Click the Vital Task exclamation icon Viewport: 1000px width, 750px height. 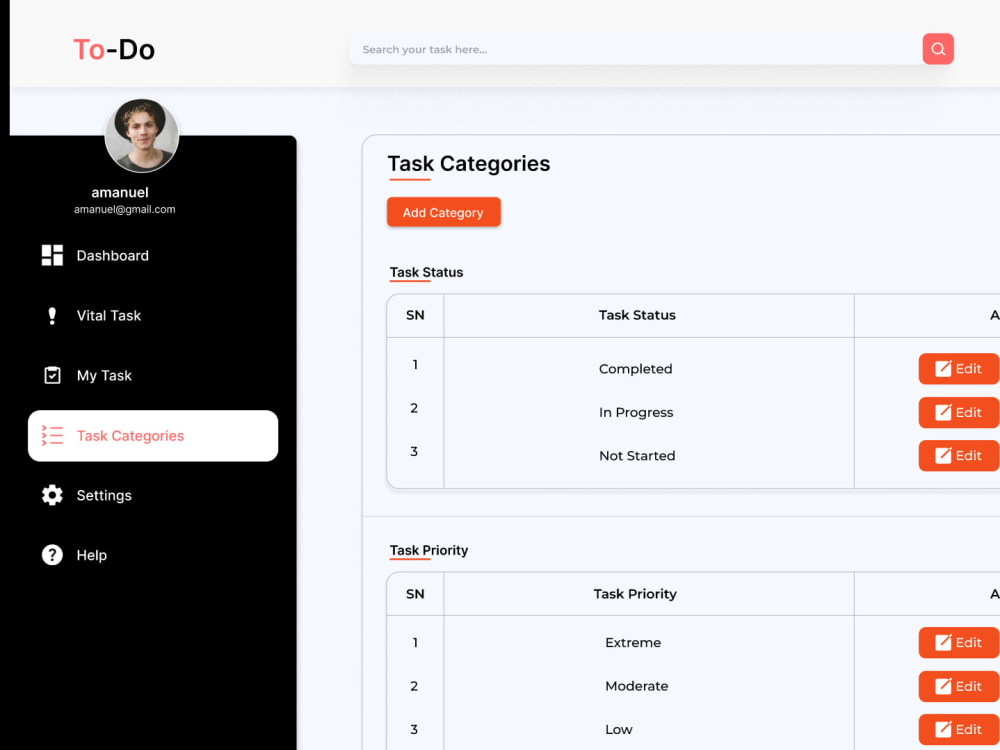point(52,316)
